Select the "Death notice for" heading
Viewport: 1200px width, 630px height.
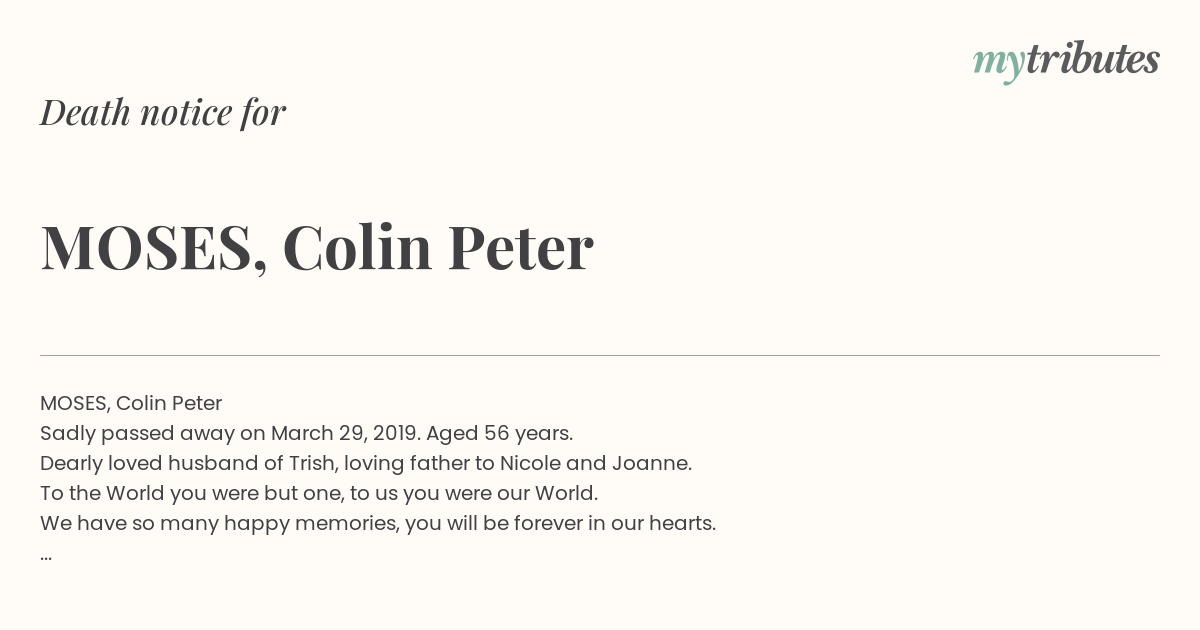[x=163, y=112]
